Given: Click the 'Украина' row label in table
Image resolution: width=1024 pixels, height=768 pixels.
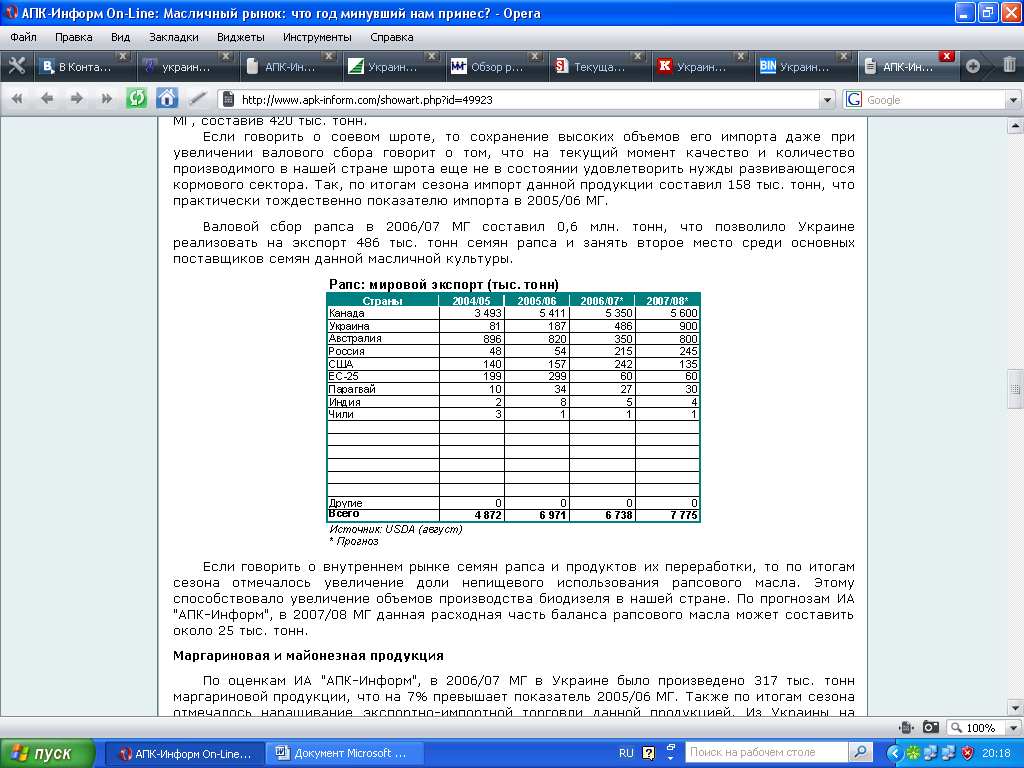Looking at the screenshot, I should 349,326.
